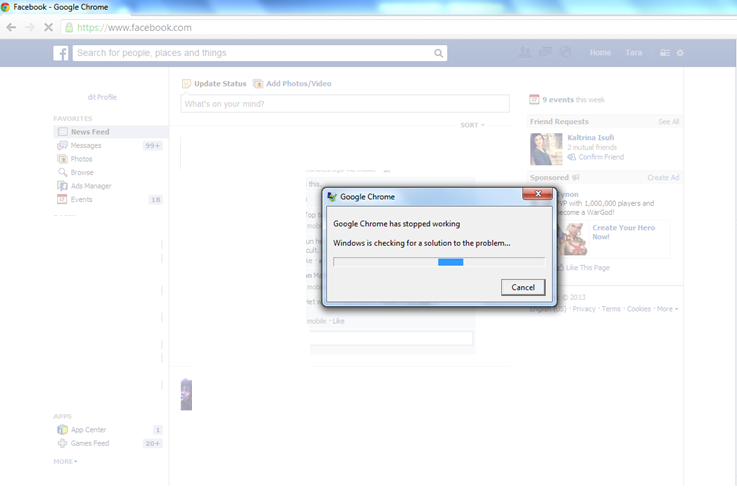The image size is (737, 493).
Task: Open the More footer dropdown
Action: click(667, 309)
